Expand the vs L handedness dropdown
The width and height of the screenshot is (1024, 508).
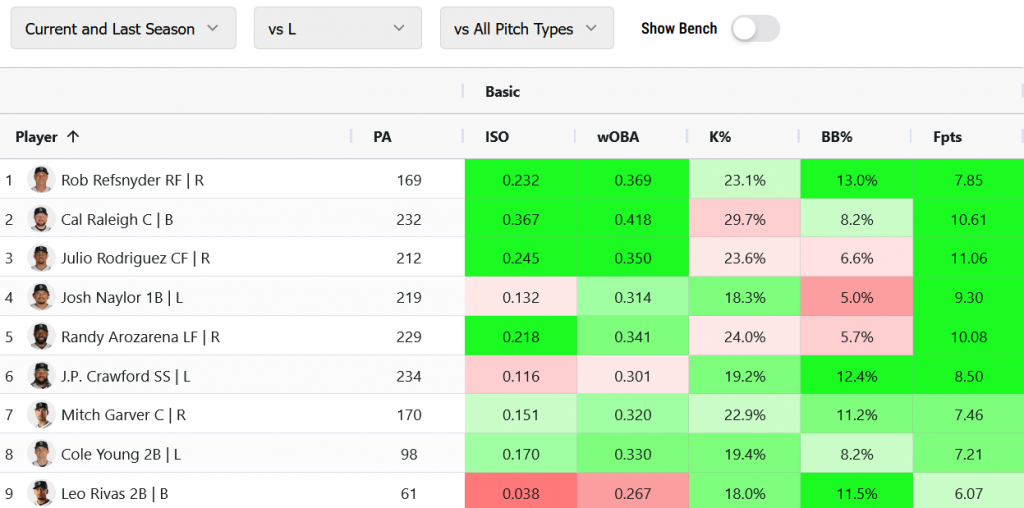coord(337,29)
